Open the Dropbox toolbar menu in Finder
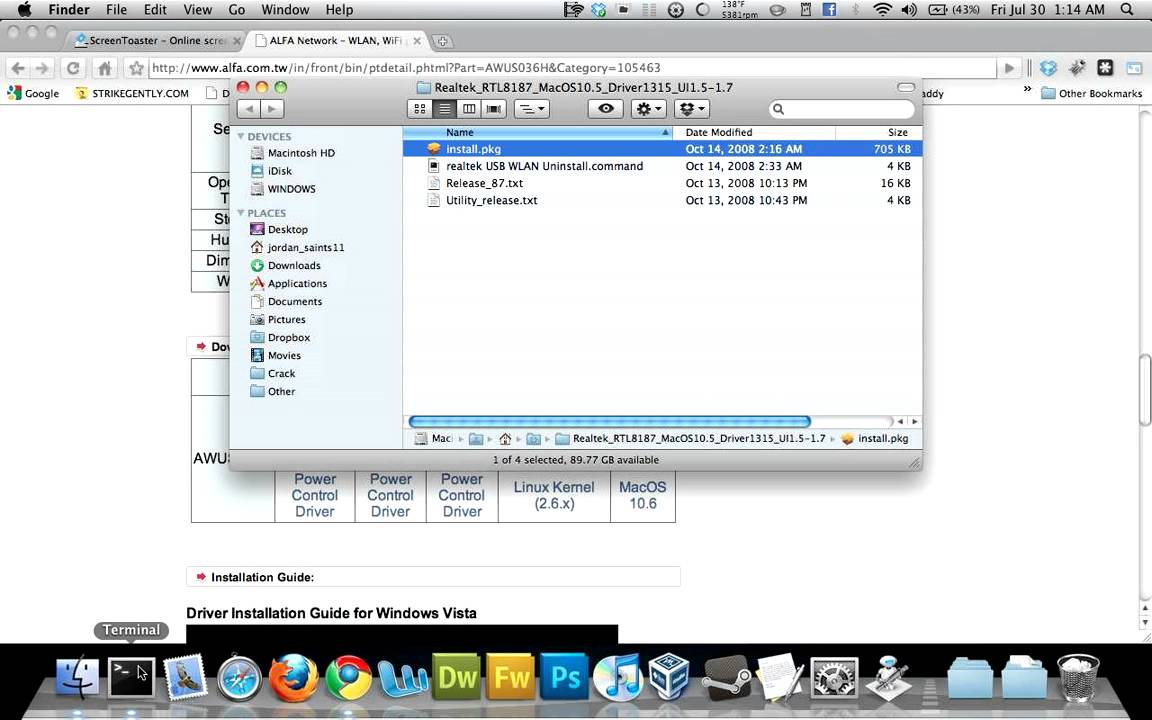The image size is (1152, 720). [691, 109]
